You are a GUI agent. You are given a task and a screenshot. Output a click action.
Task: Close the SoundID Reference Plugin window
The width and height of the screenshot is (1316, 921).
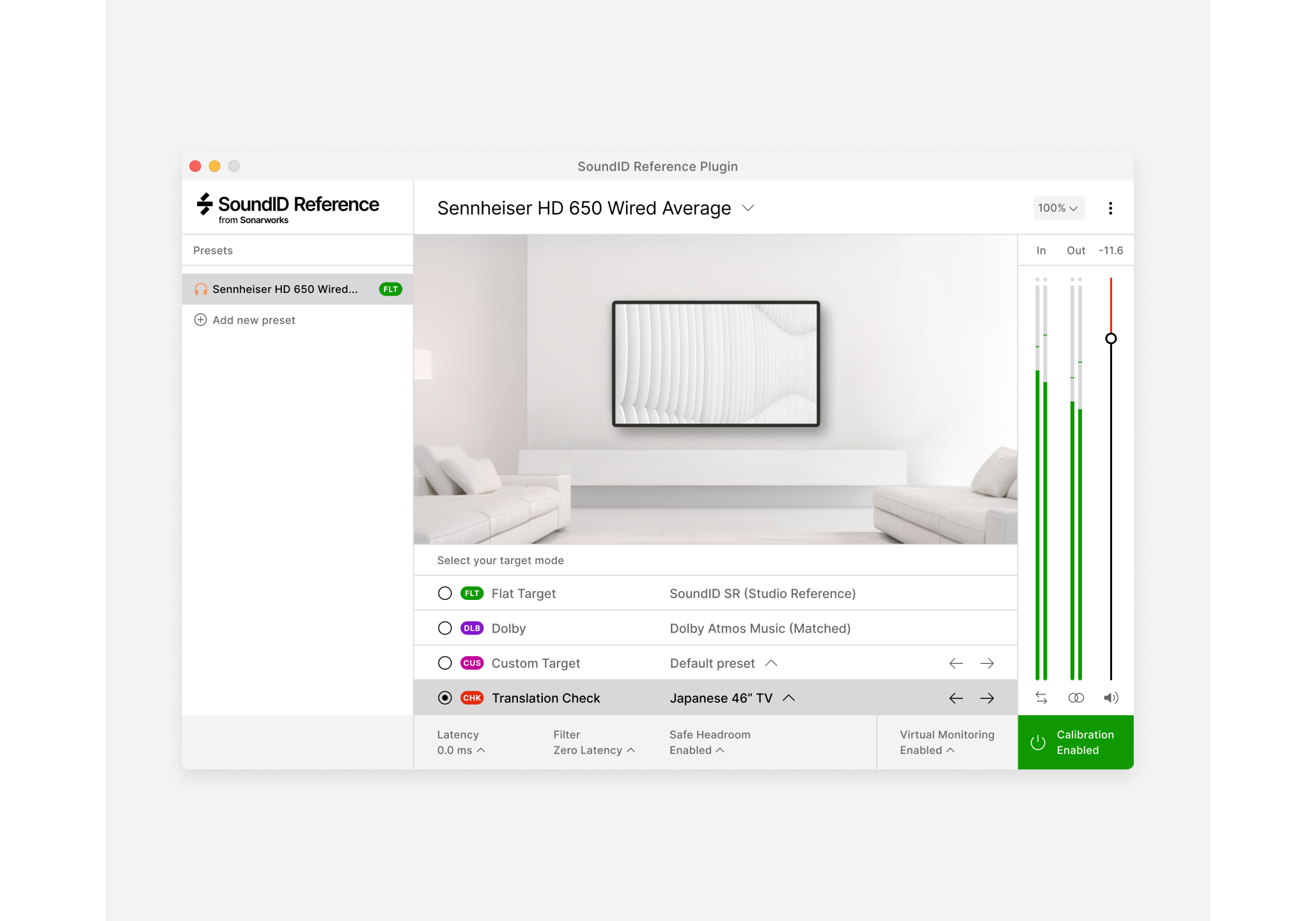pyautogui.click(x=196, y=166)
